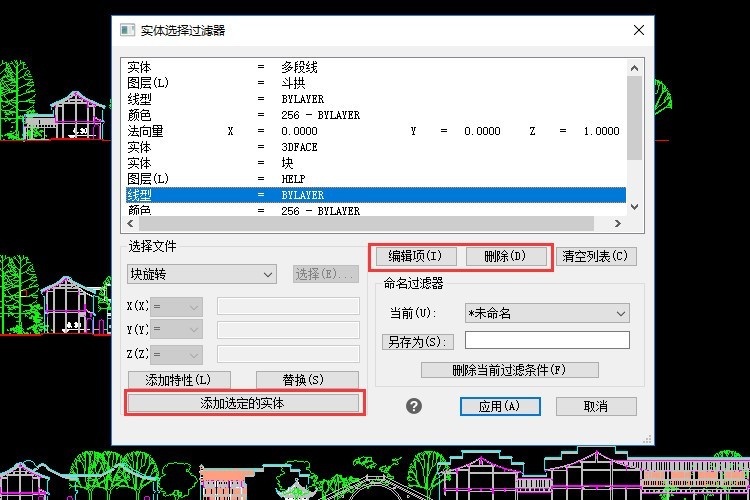Click the Y(Y) value input field
Viewport: 750px width, 500px height.
[x=288, y=330]
